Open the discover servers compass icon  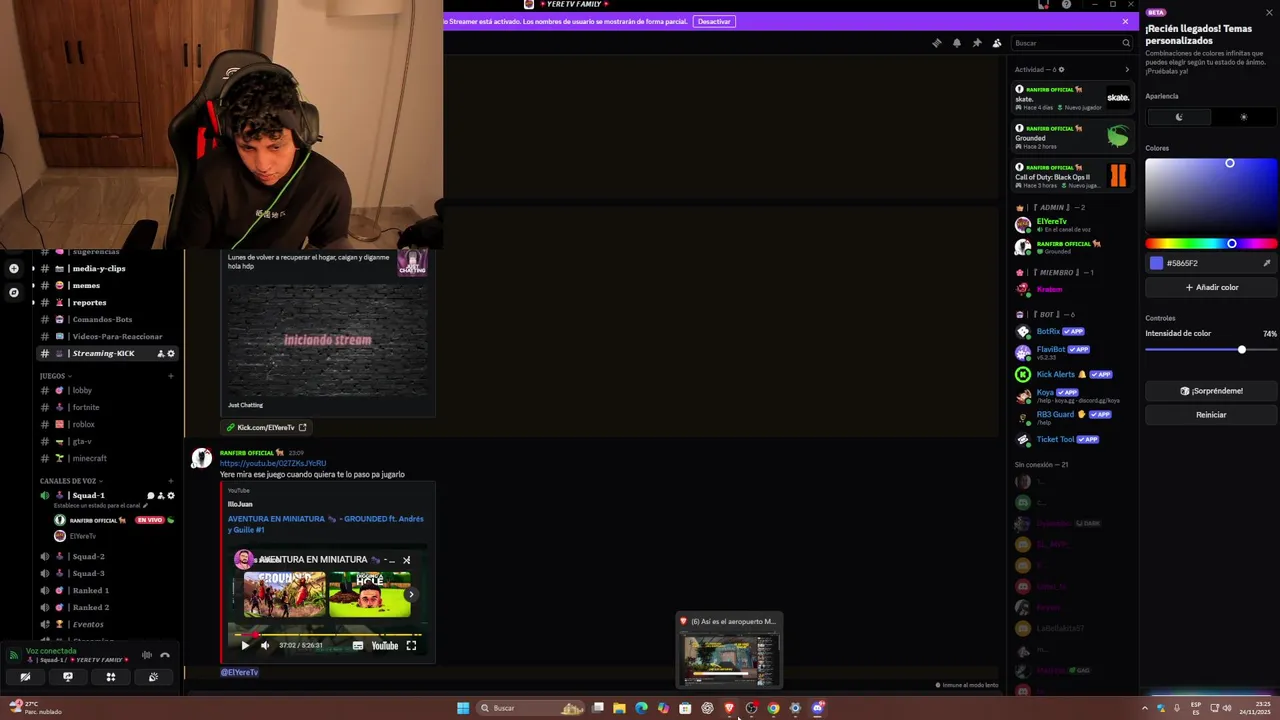click(x=14, y=292)
